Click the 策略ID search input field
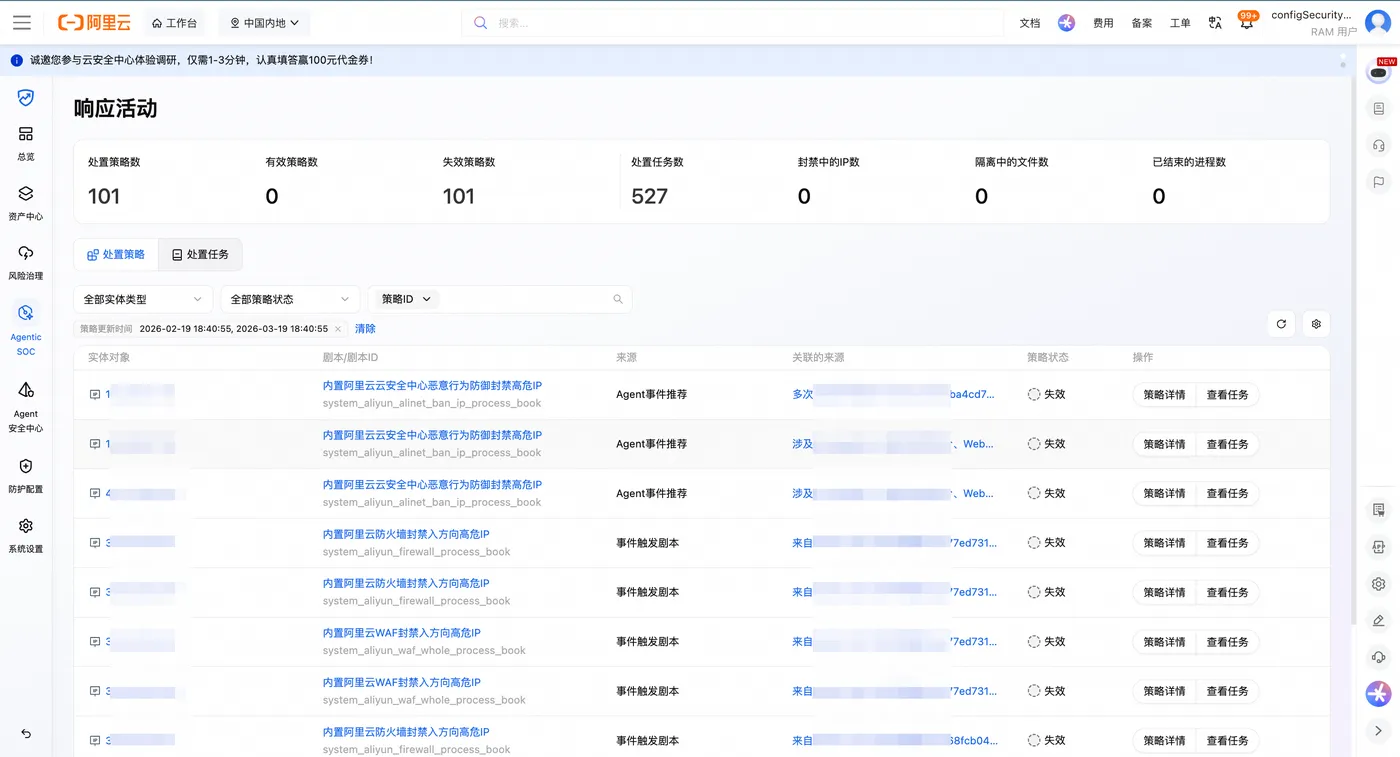Image resolution: width=1400 pixels, height=757 pixels. point(523,299)
